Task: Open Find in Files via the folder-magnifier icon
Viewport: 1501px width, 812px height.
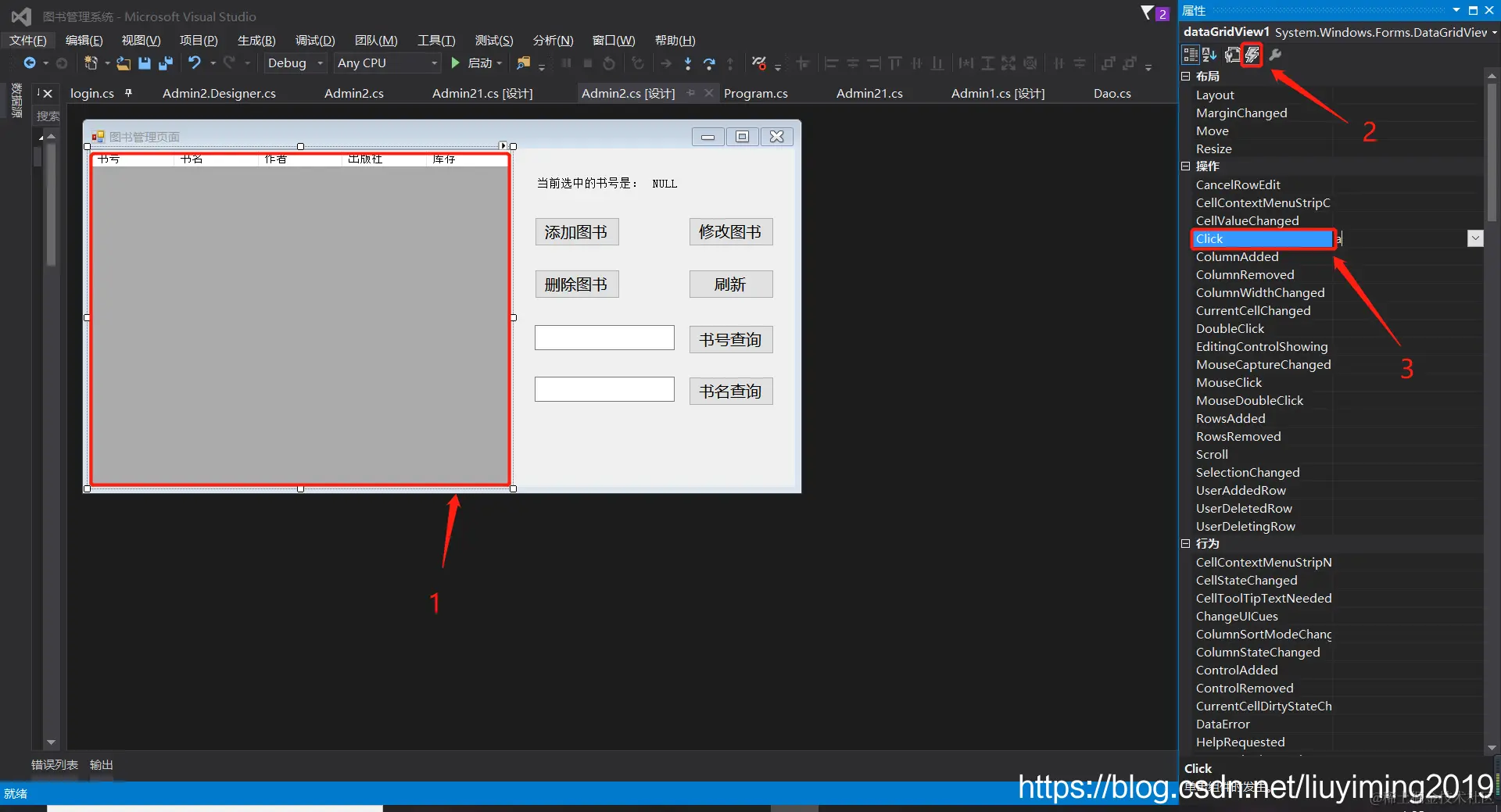Action: (x=524, y=63)
